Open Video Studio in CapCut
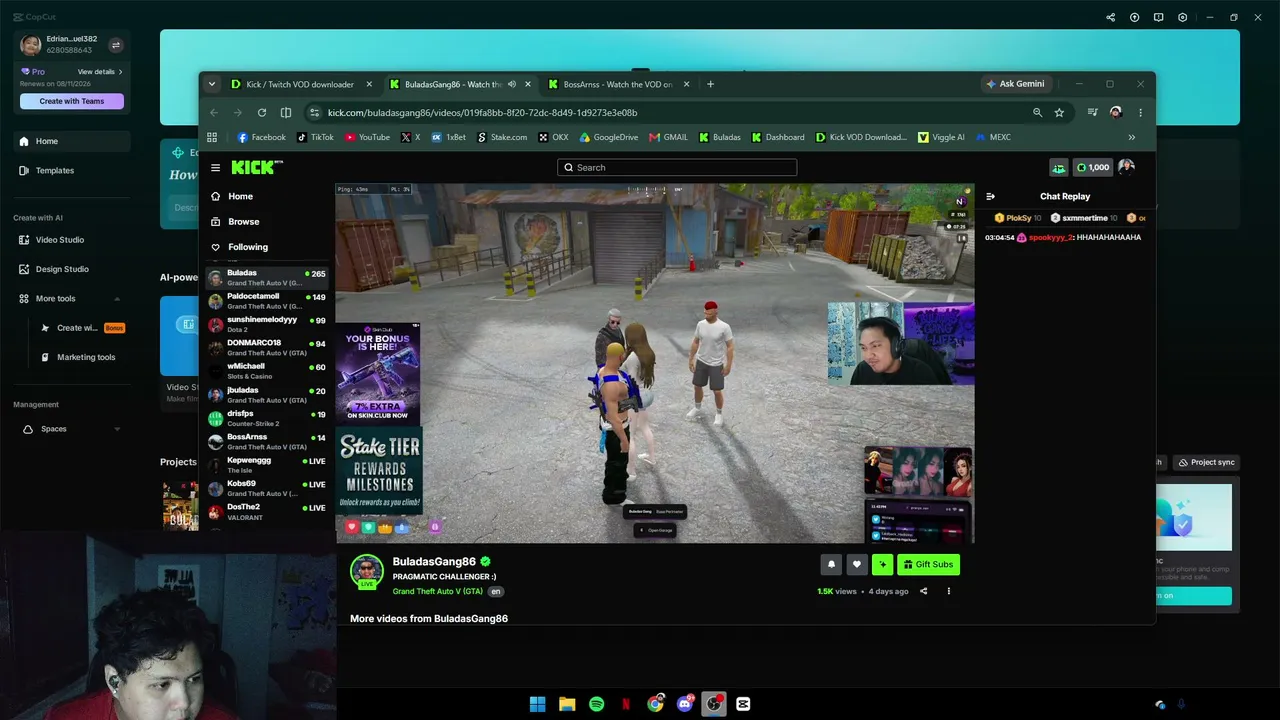The height and width of the screenshot is (720, 1280). [x=60, y=240]
